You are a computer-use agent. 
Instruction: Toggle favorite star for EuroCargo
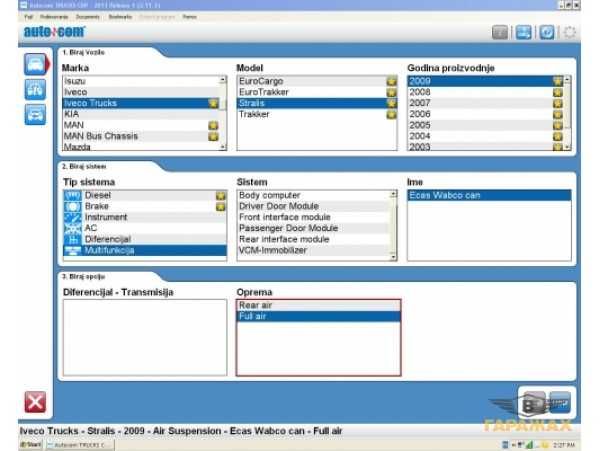point(391,81)
